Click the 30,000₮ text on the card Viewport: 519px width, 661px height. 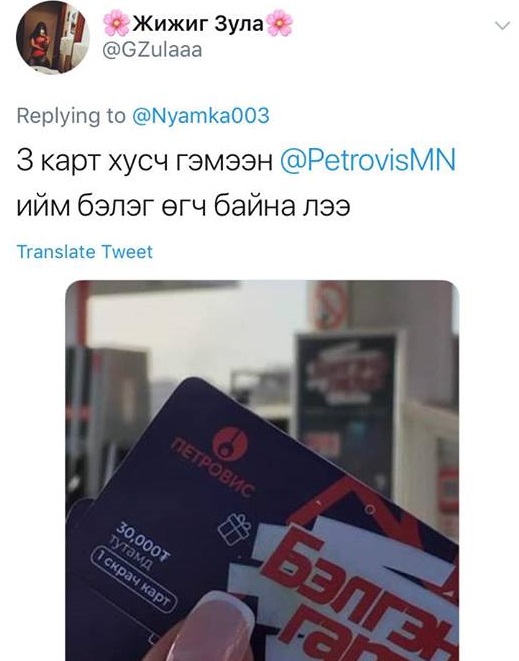[x=143, y=541]
